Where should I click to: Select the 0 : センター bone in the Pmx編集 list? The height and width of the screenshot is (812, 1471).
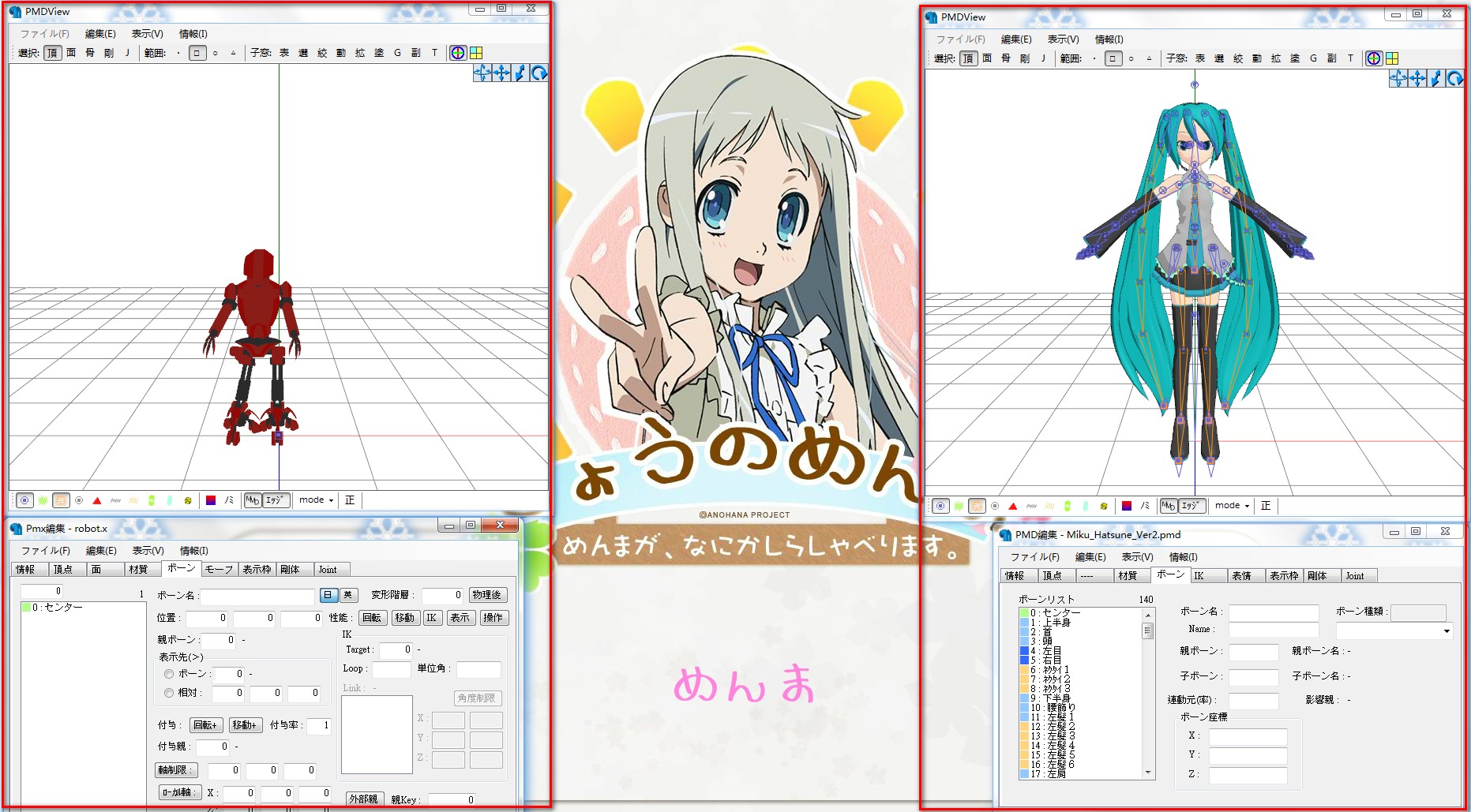point(83,608)
